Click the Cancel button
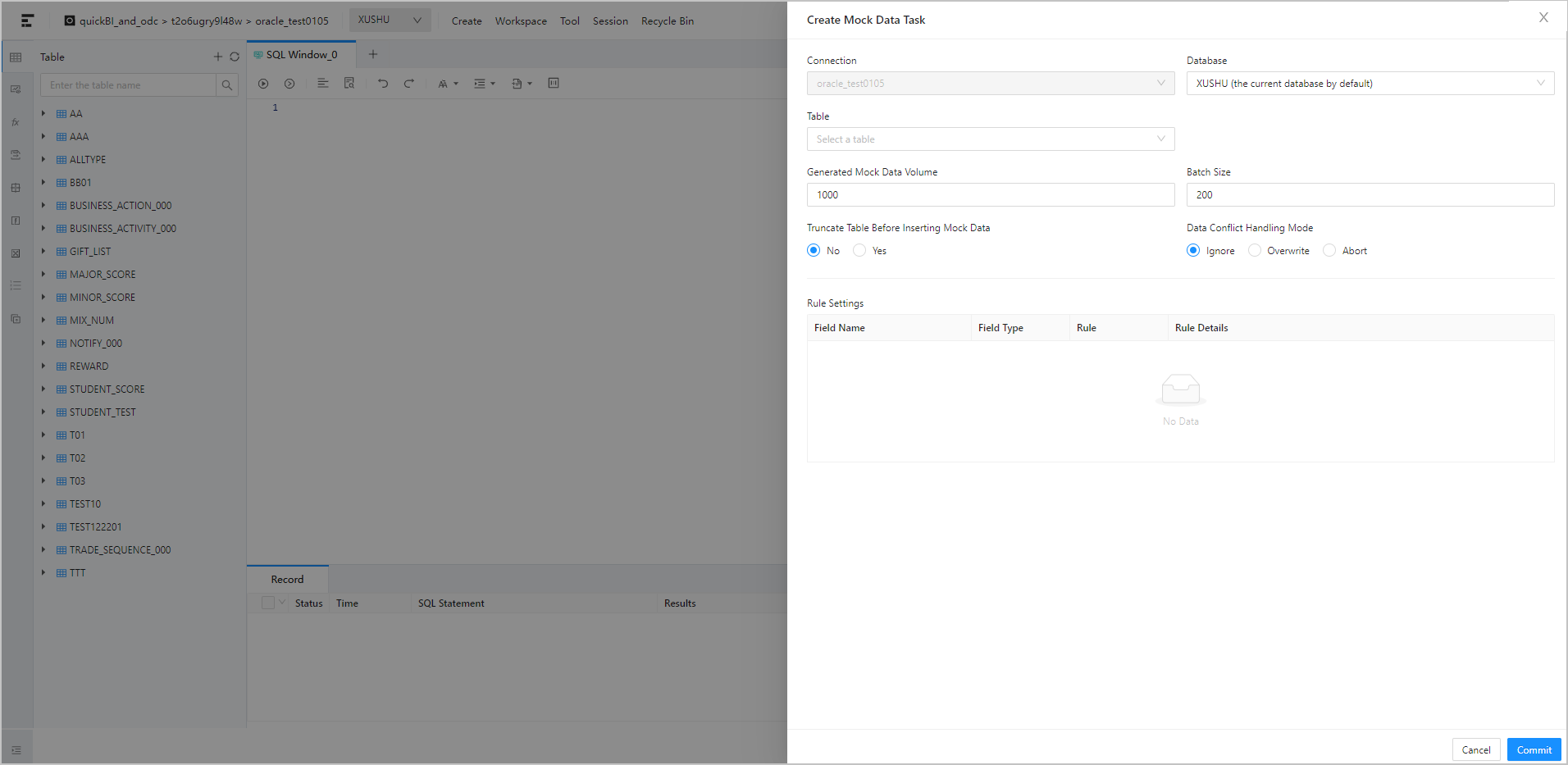 (1476, 749)
